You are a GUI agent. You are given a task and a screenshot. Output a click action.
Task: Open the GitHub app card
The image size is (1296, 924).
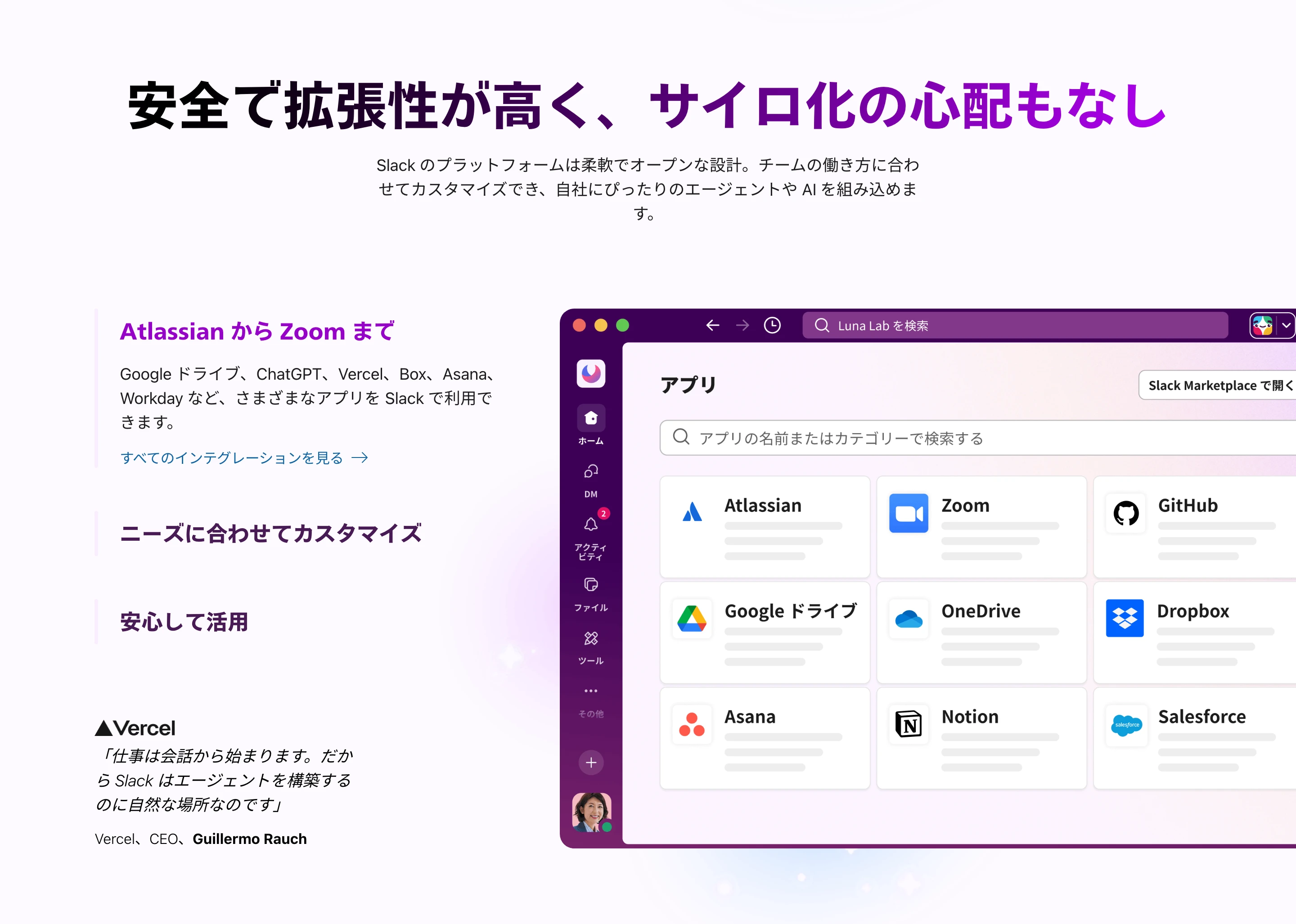[x=1195, y=526]
